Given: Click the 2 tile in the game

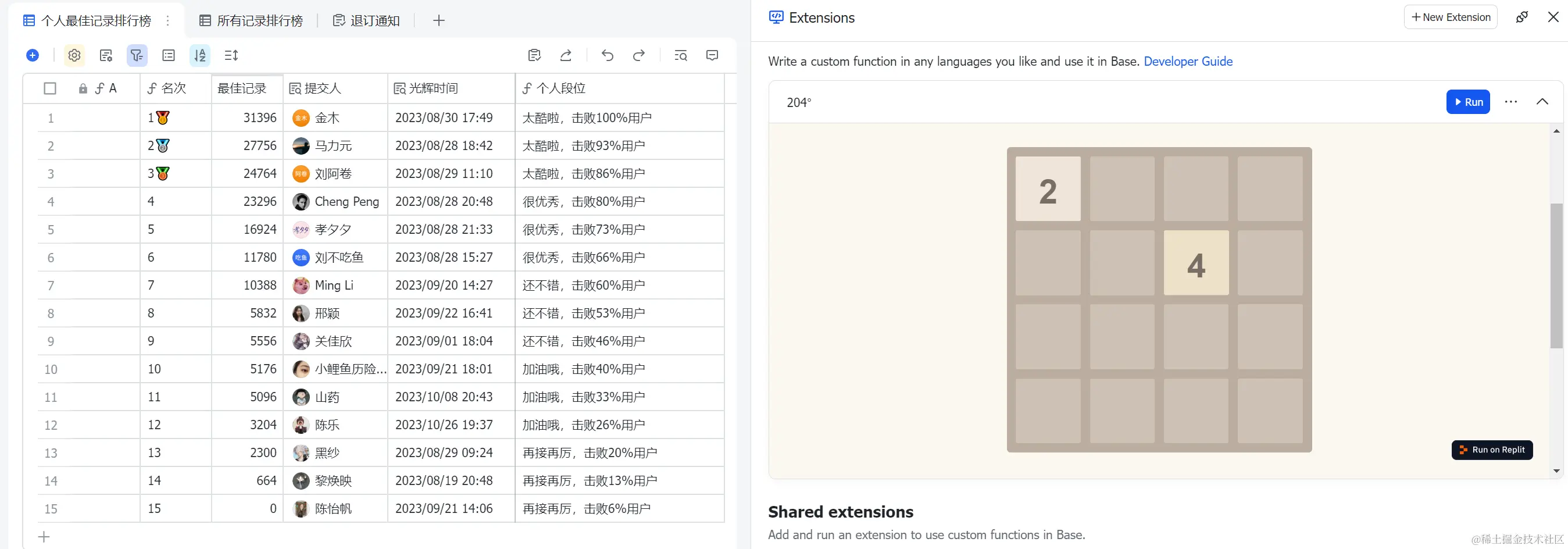Looking at the screenshot, I should coord(1048,188).
